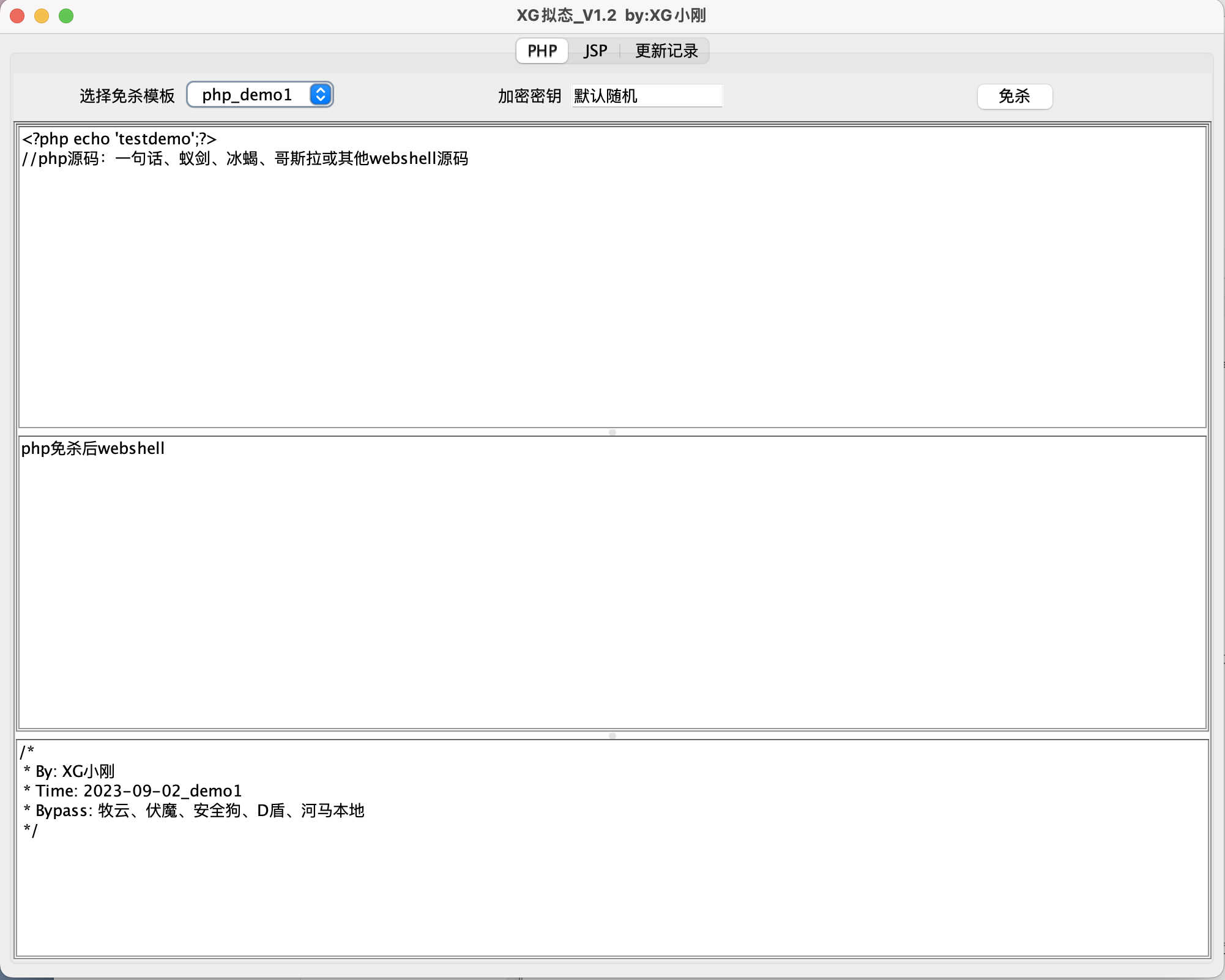Focus the 加密密钥 input field
Image resolution: width=1225 pixels, height=980 pixels.
click(647, 96)
